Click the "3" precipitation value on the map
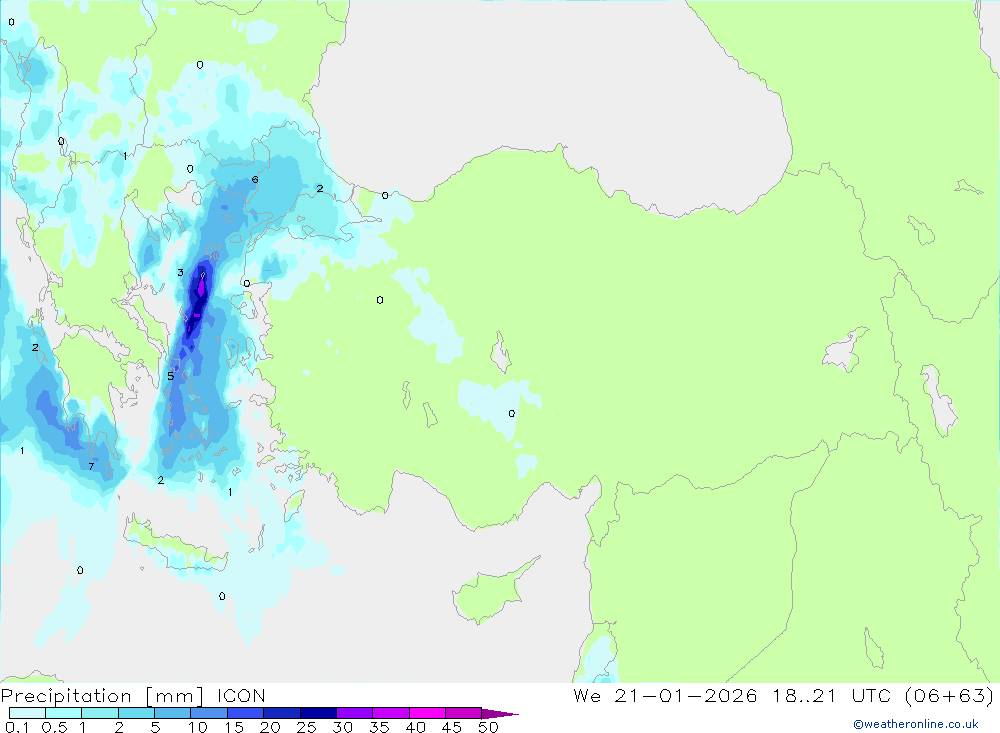 tap(180, 272)
